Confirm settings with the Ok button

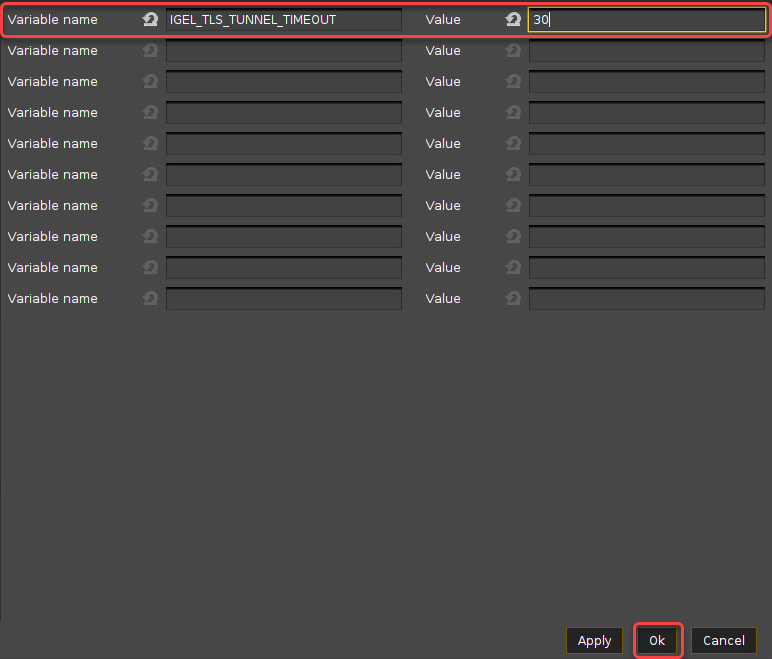657,641
